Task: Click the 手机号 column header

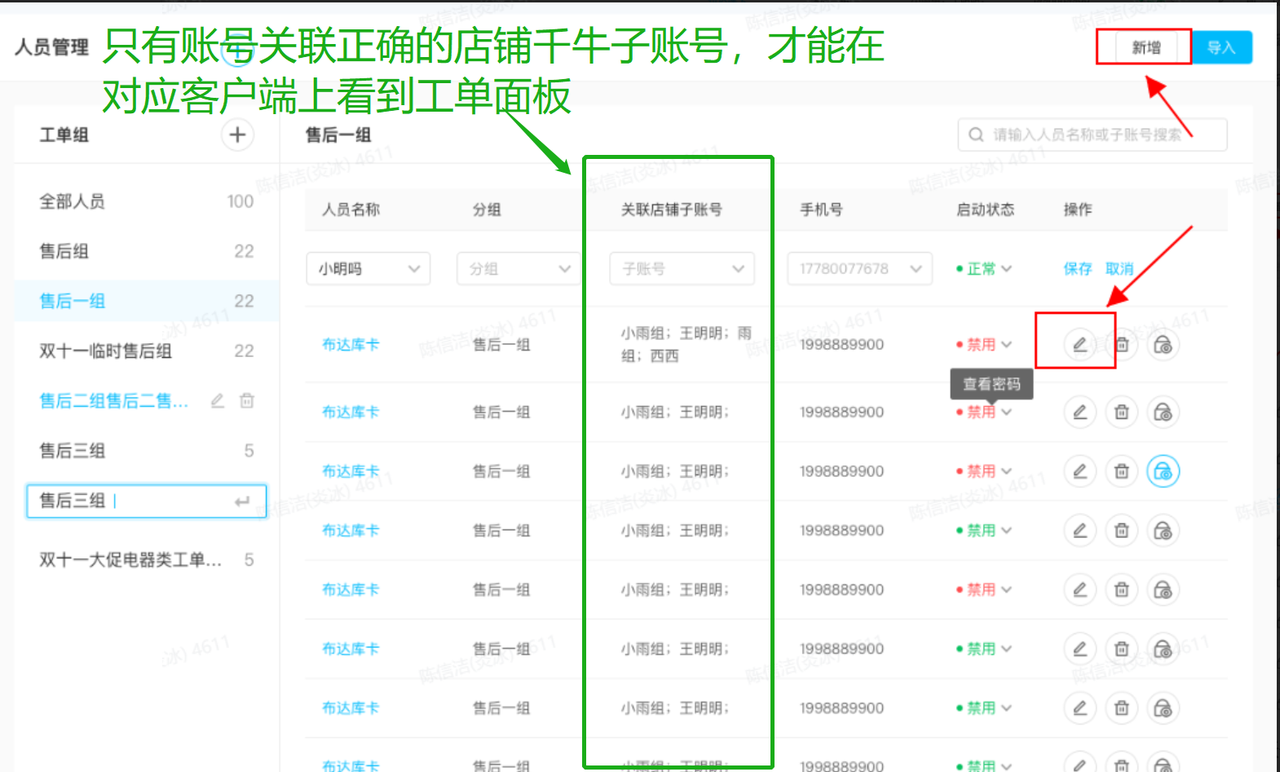Action: [821, 210]
